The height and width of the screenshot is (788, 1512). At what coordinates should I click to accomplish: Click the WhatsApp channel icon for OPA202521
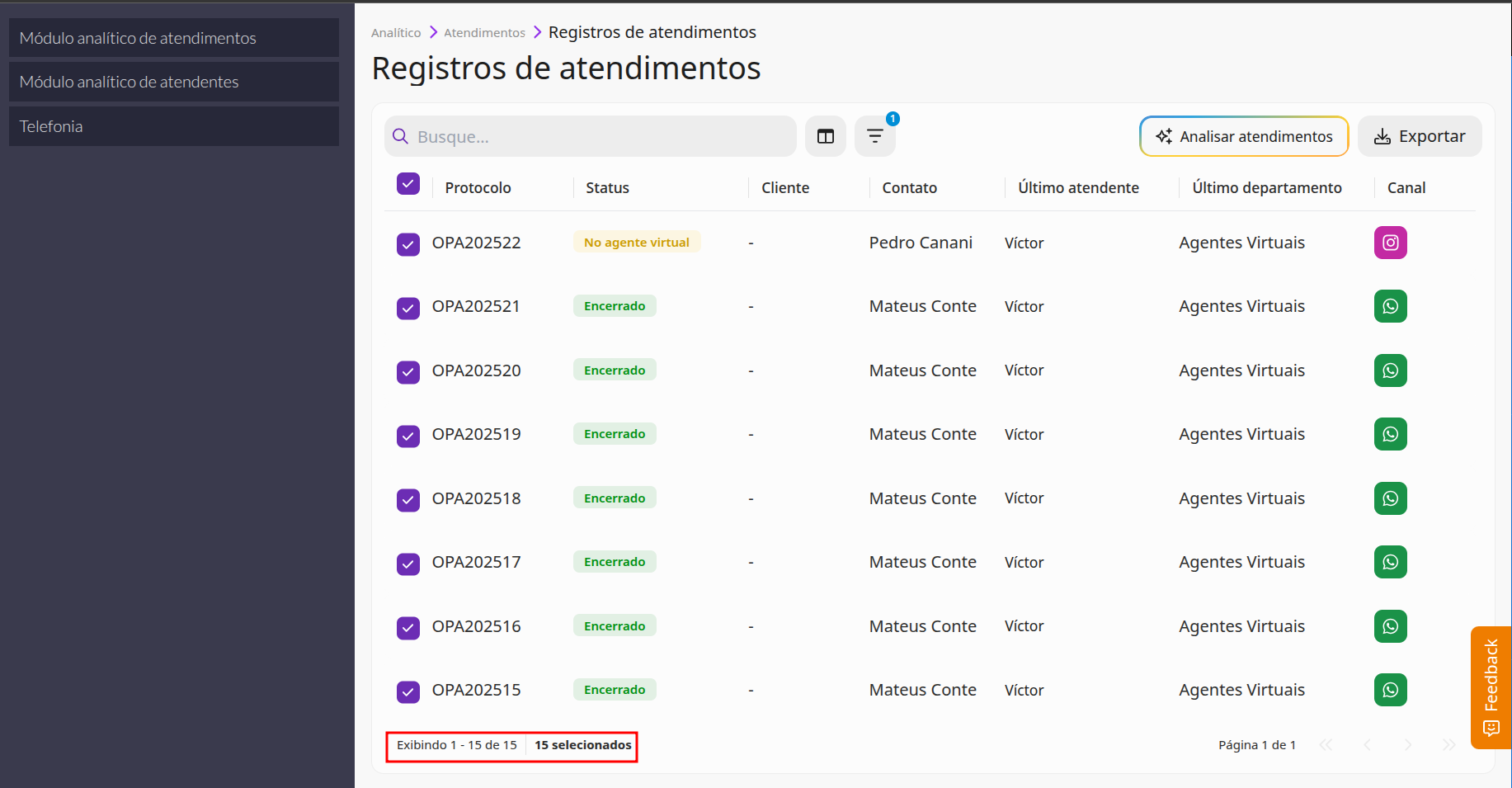pos(1391,306)
